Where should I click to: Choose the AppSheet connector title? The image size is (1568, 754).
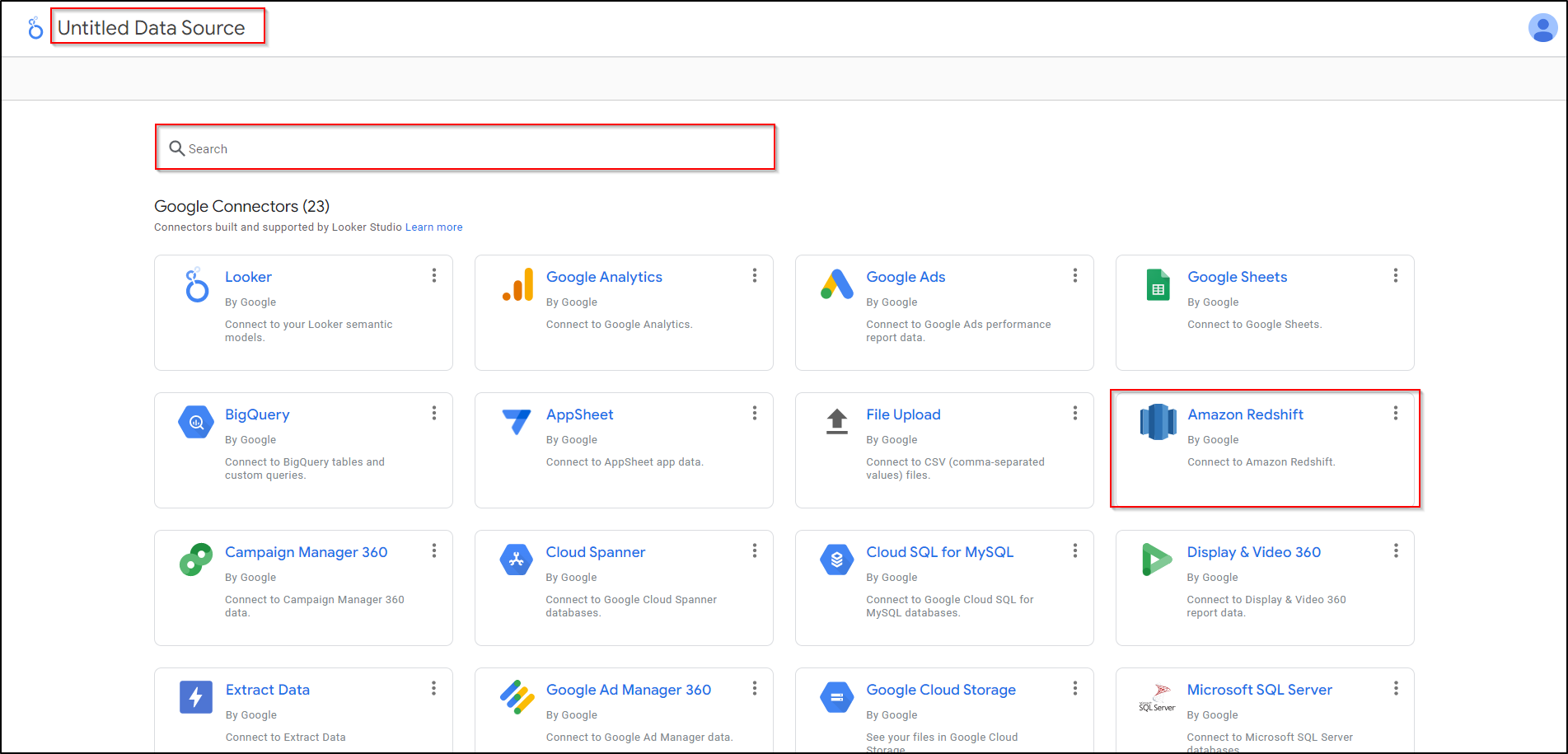coord(579,414)
